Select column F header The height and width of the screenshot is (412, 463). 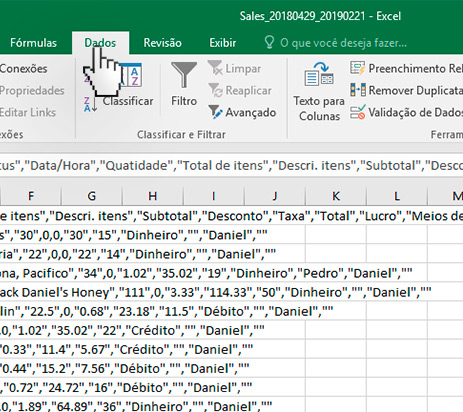pos(31,196)
